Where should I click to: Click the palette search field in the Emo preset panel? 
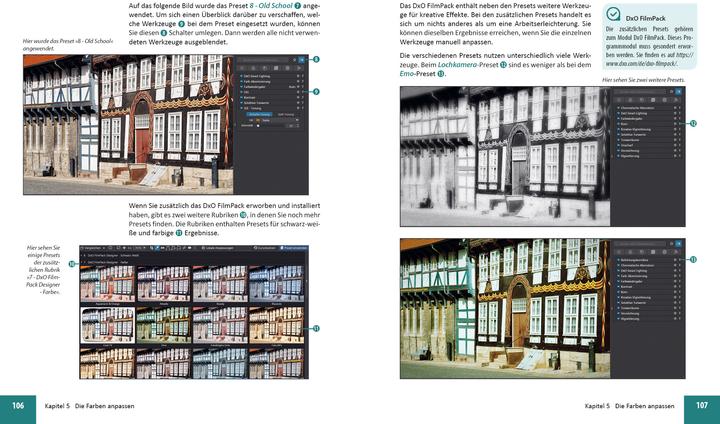(640, 243)
